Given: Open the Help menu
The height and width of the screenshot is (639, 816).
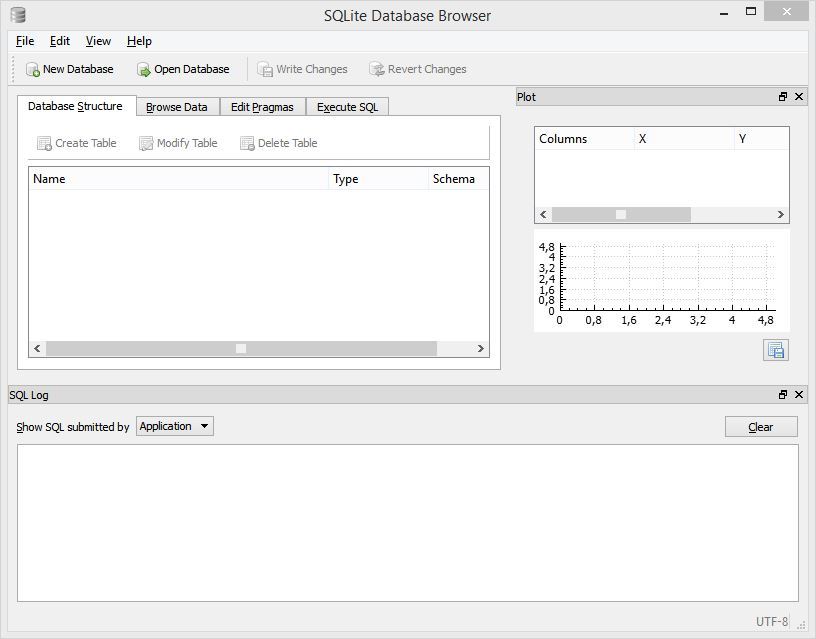Looking at the screenshot, I should tap(139, 41).
